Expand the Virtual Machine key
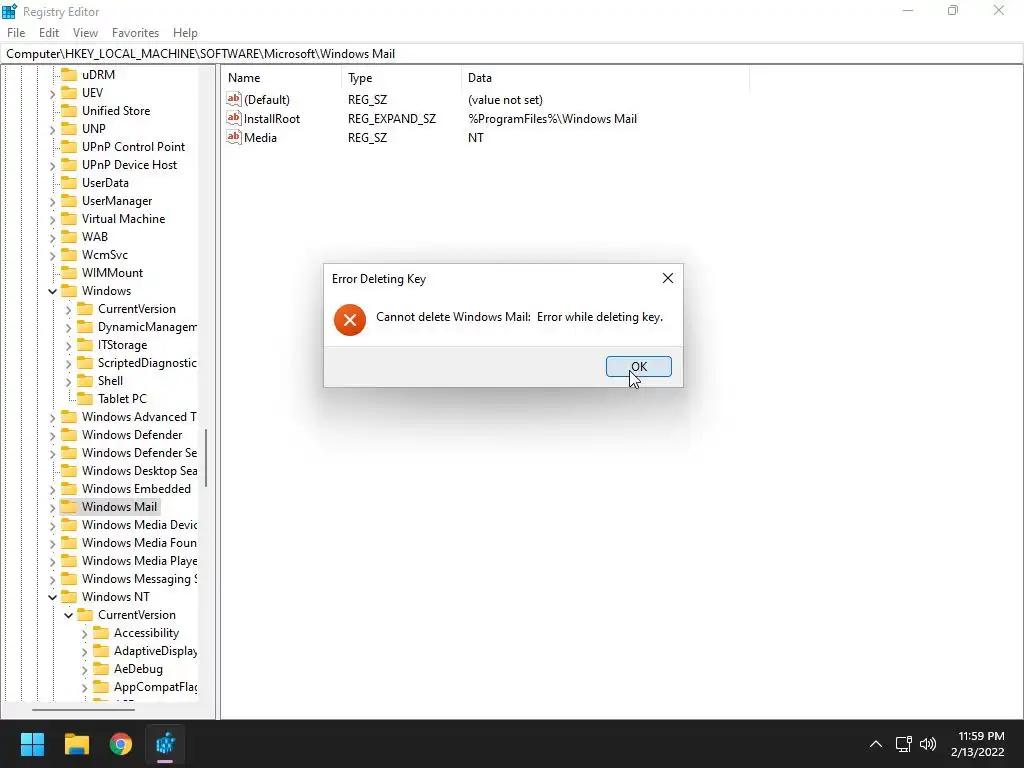This screenshot has height=768, width=1024. pos(52,219)
